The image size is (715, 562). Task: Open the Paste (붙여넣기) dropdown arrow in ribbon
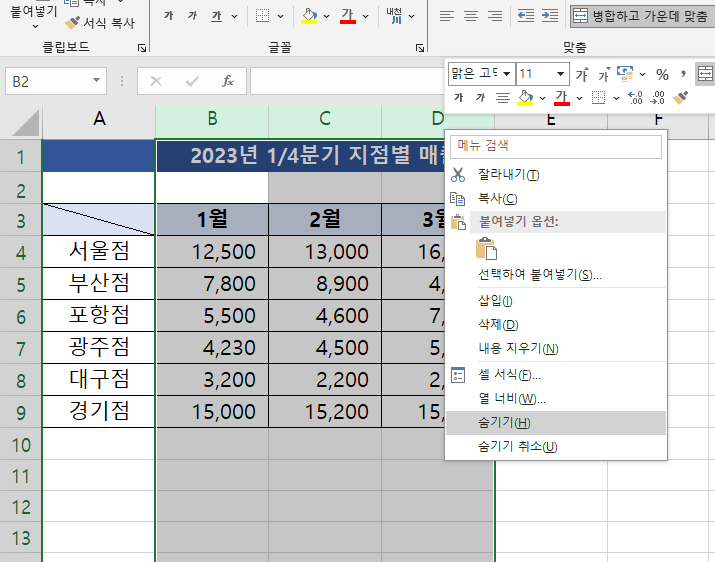pyautogui.click(x=36, y=26)
